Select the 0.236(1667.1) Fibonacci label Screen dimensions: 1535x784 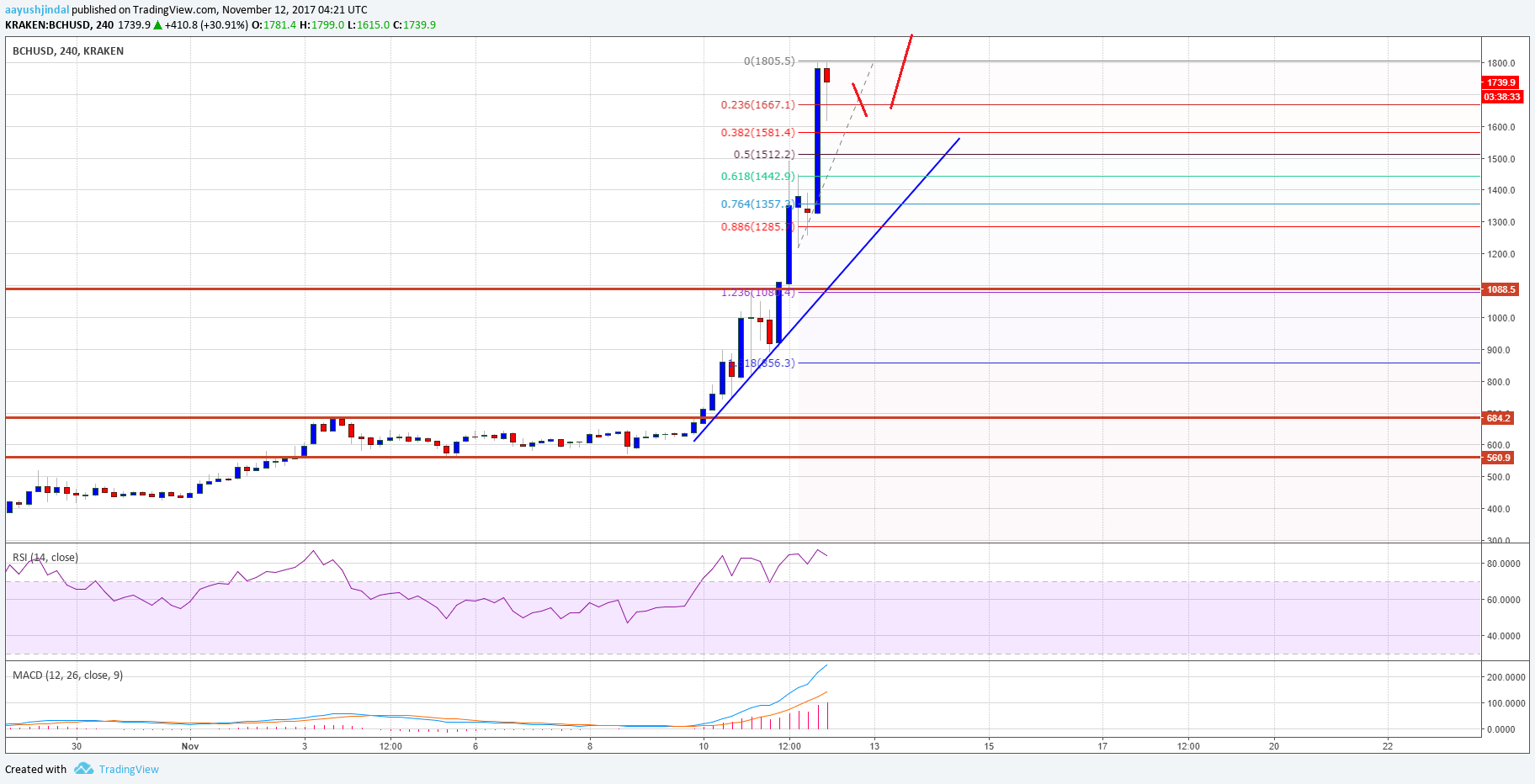pyautogui.click(x=757, y=105)
